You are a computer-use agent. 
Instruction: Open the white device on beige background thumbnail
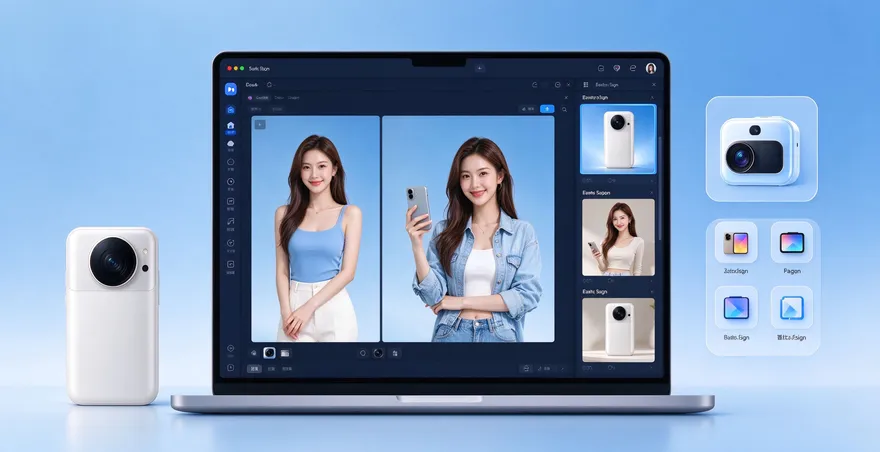(618, 330)
